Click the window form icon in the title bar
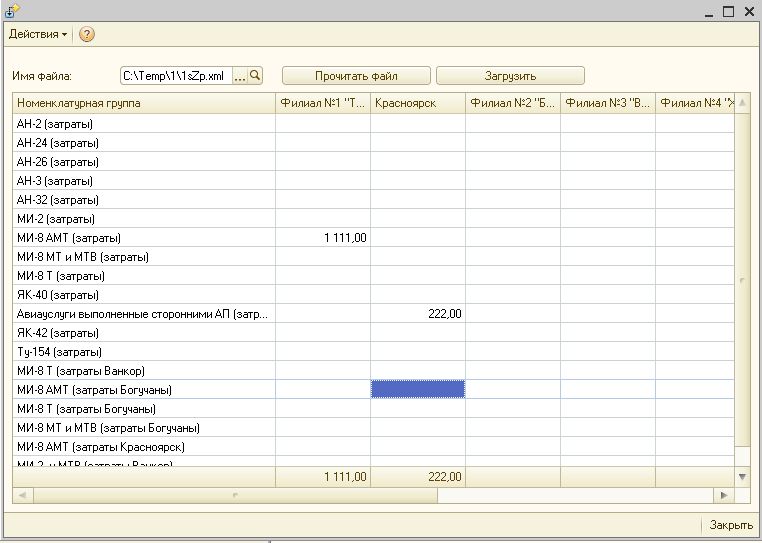Viewport: 762px width, 543px height. point(12,11)
